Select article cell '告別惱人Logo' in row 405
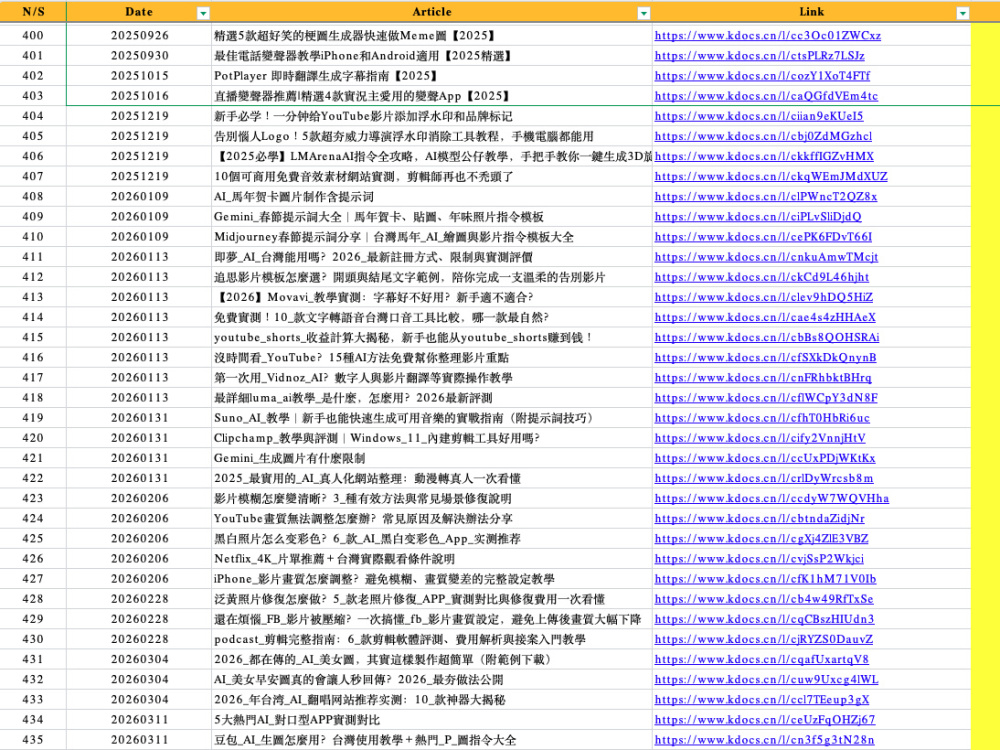 432,136
